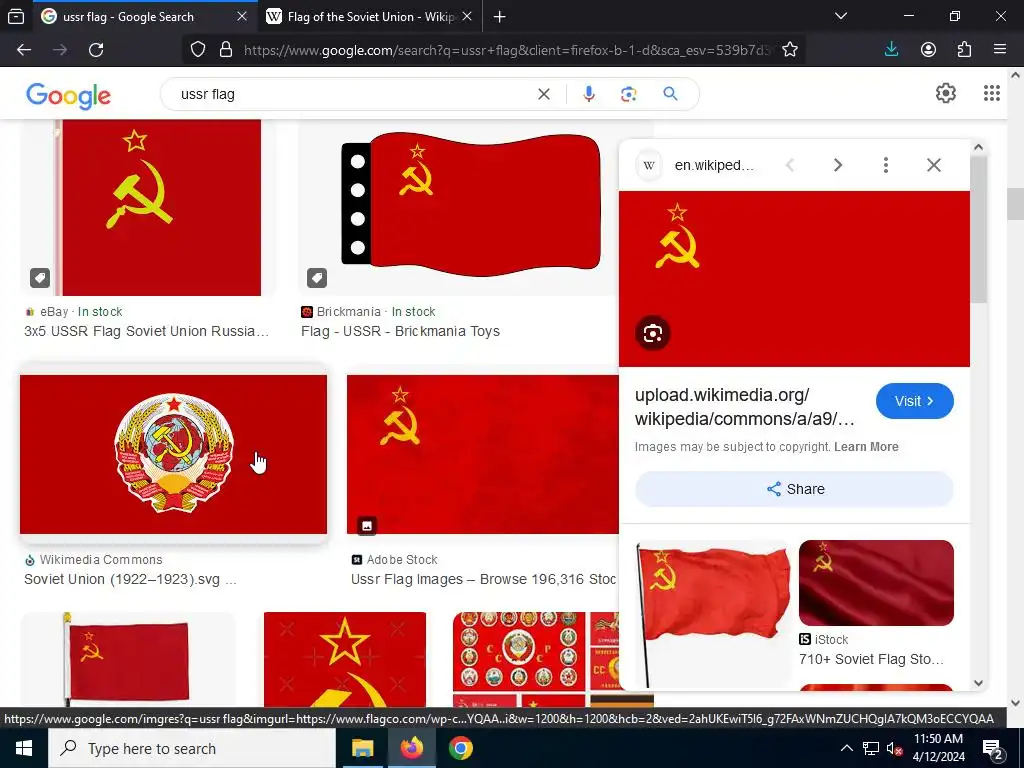Click the muted volume tray icon
Screen dimensions: 1024x768
(x=894, y=748)
